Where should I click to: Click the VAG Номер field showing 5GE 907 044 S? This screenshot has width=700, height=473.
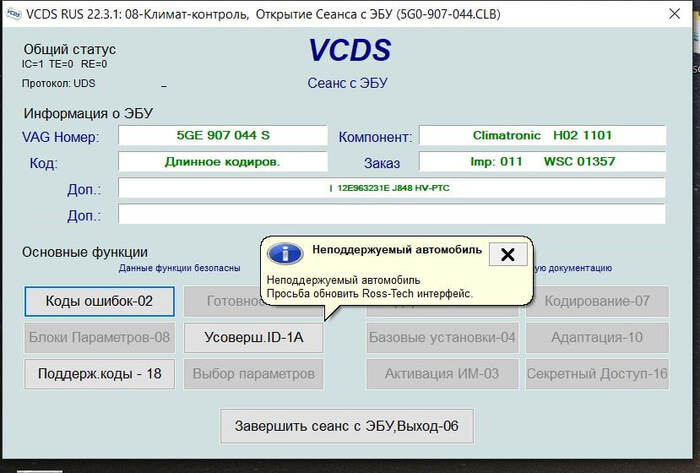point(222,135)
